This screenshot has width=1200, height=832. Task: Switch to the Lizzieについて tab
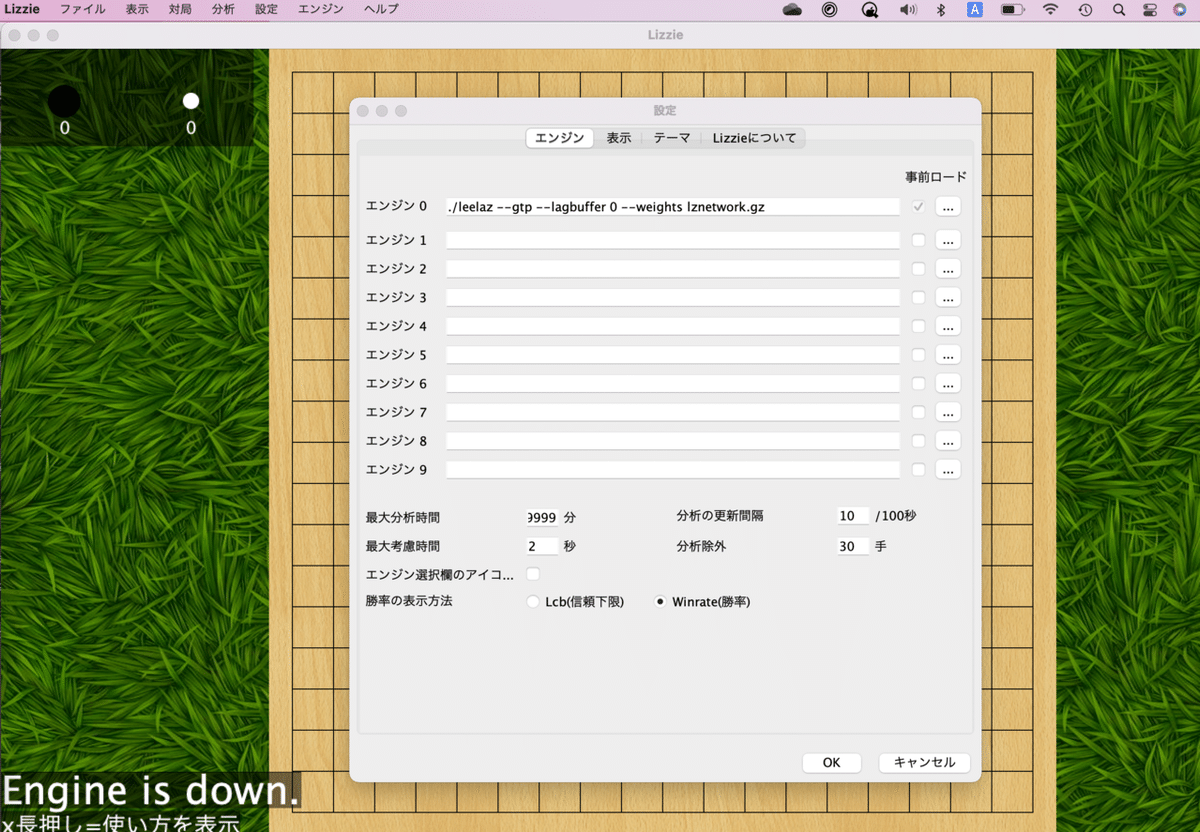point(754,138)
